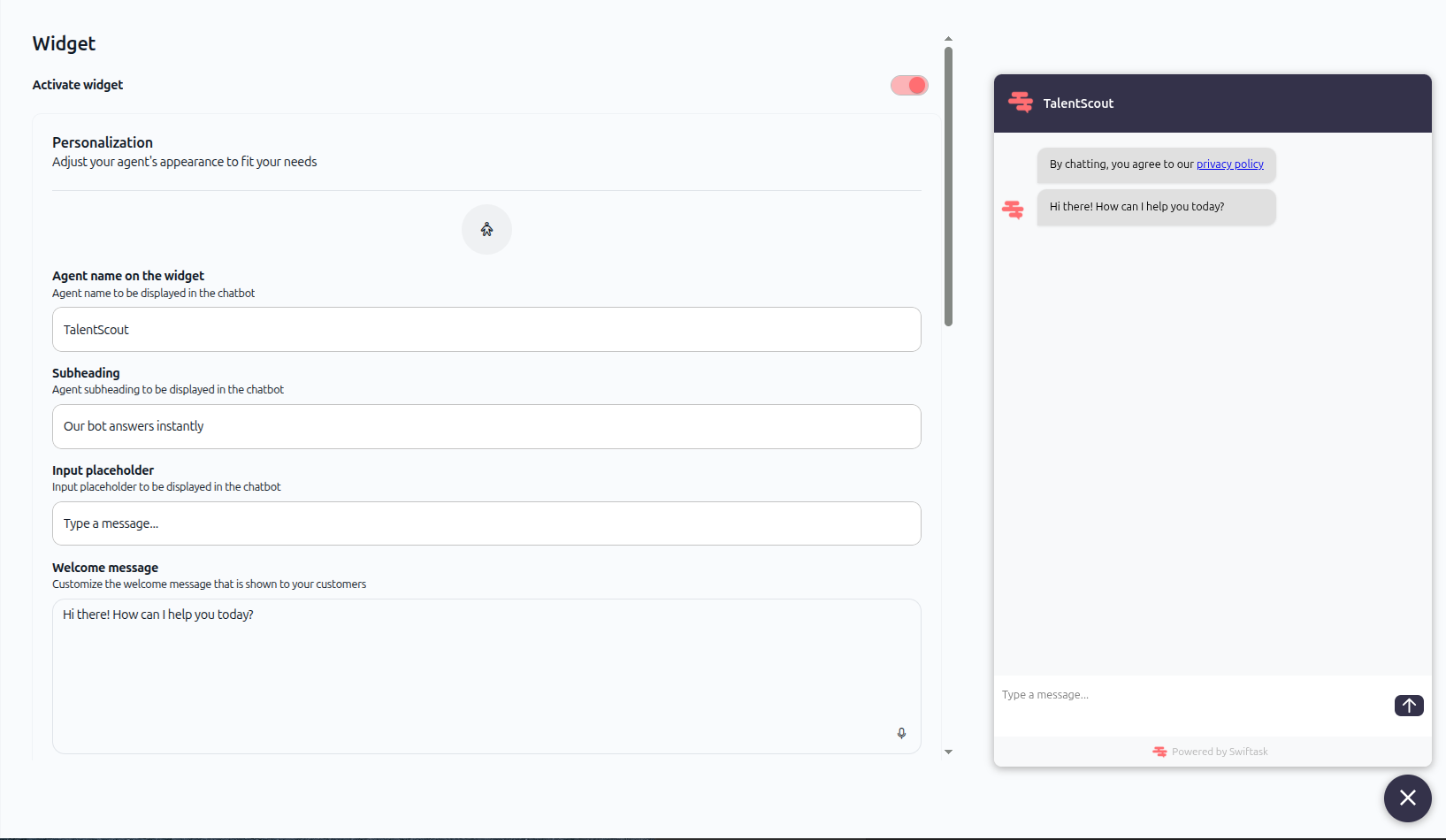Click the "Agent name on the widget" label
1446x840 pixels.
(x=128, y=276)
